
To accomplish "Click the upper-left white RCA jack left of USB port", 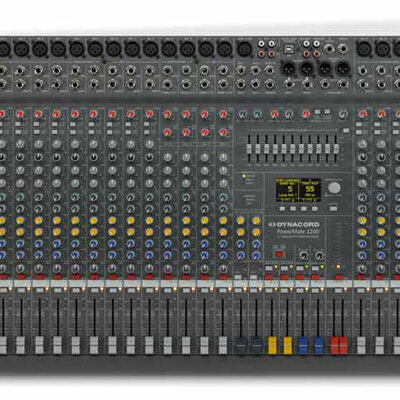I will [262, 44].
